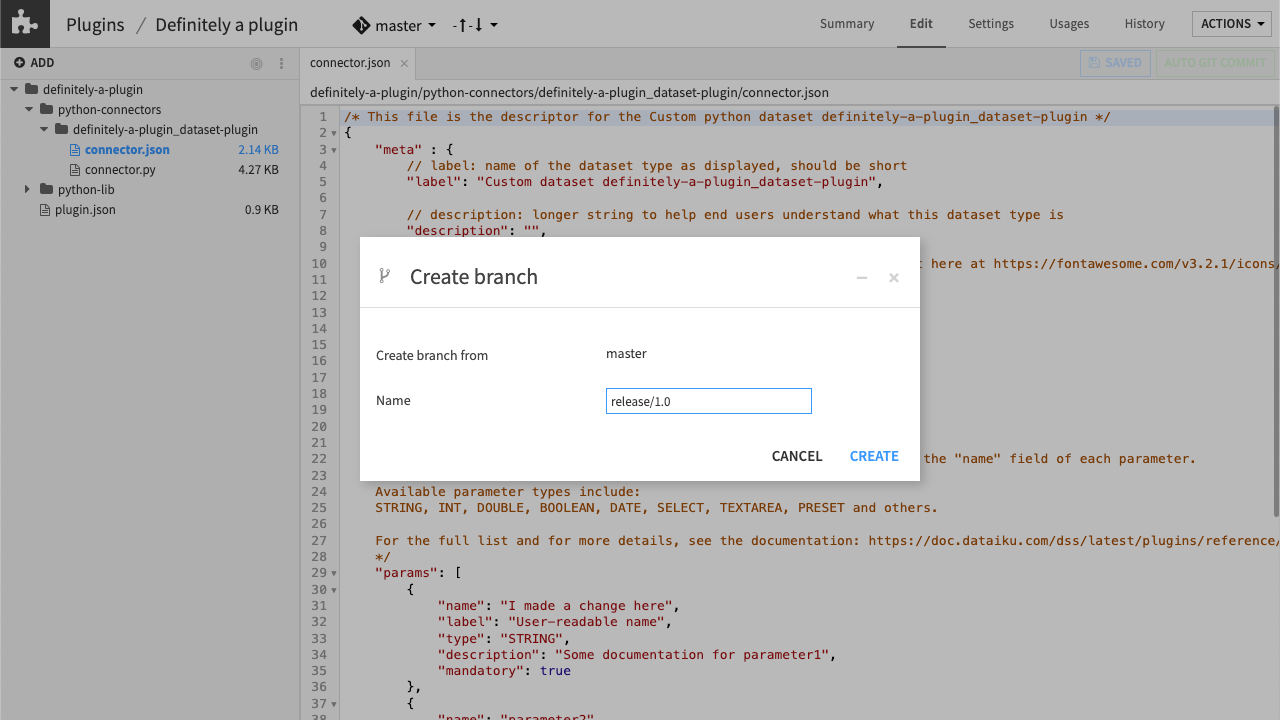Select connector.json in the file tree
The image size is (1280, 720).
tap(127, 150)
